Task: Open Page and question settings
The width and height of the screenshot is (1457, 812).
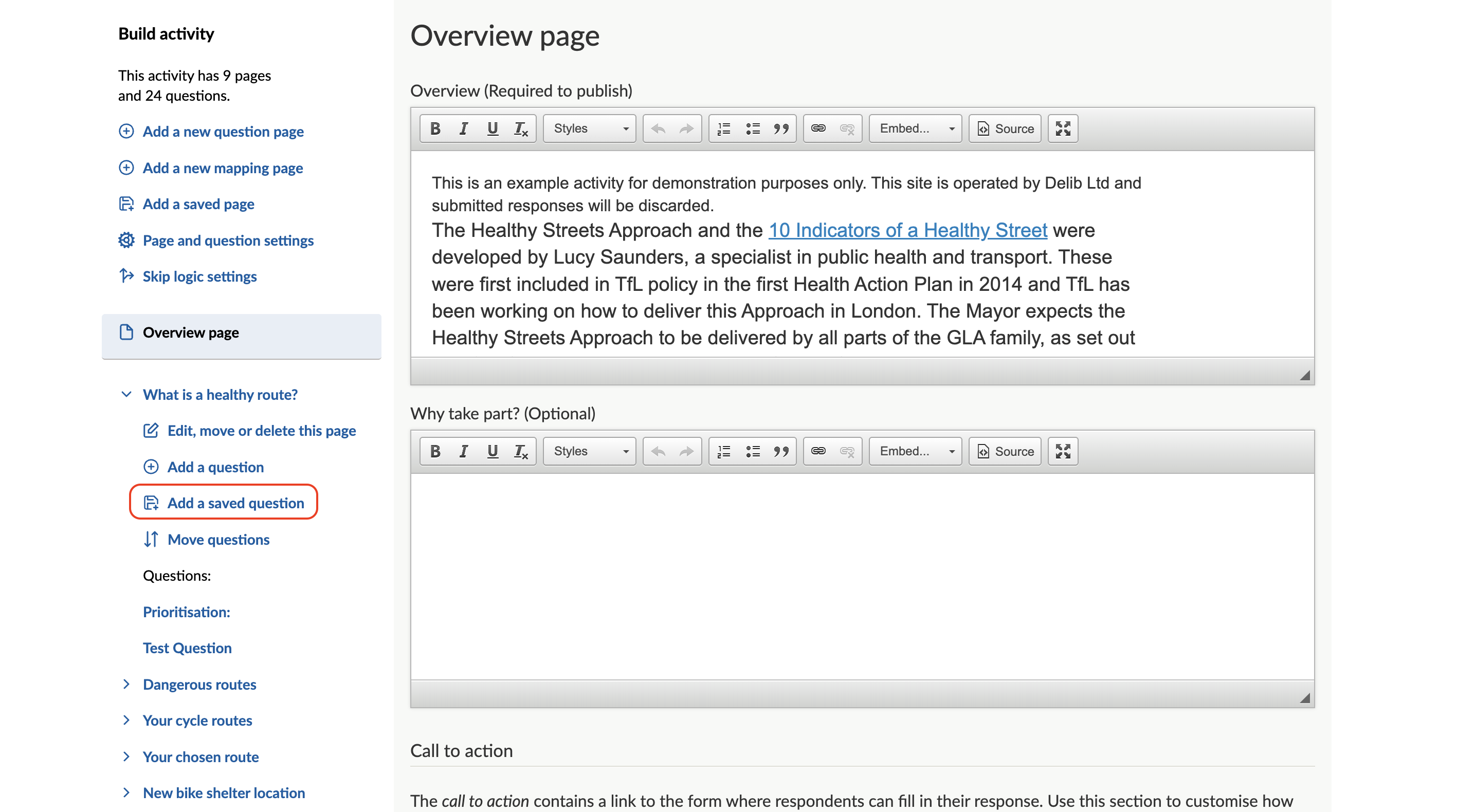Action: [x=228, y=241]
